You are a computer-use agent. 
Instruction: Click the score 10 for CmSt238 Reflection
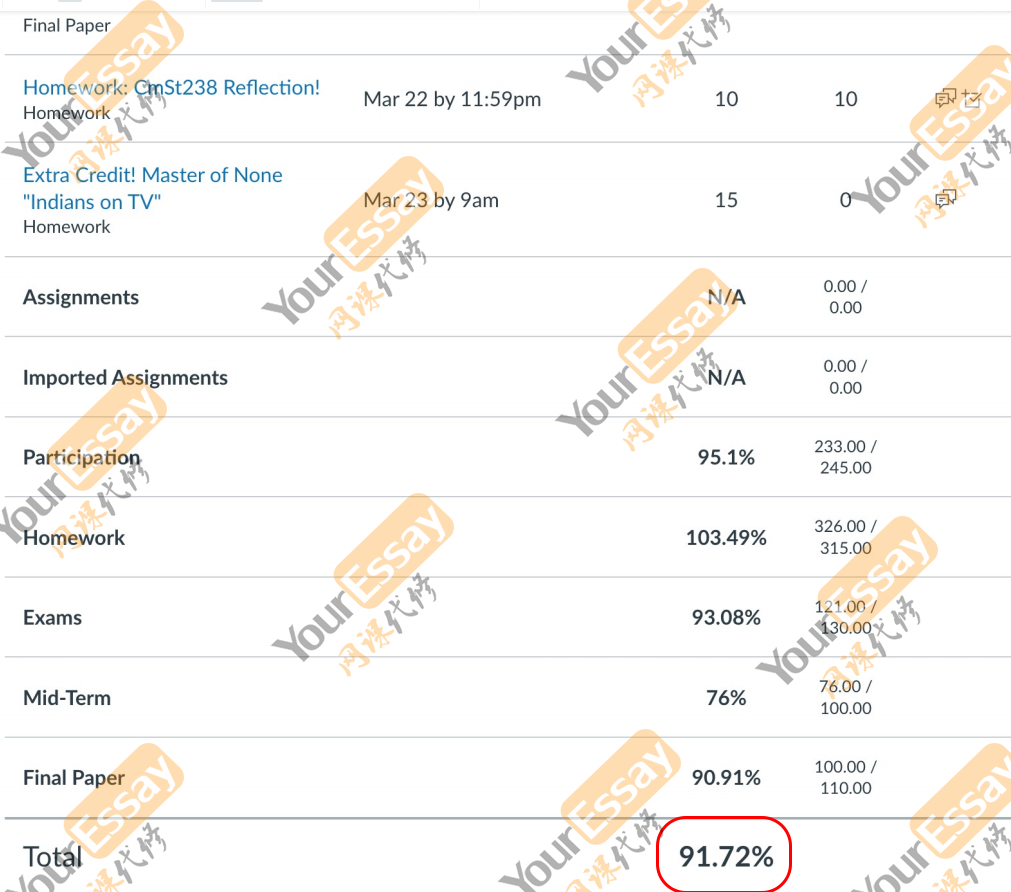(845, 99)
